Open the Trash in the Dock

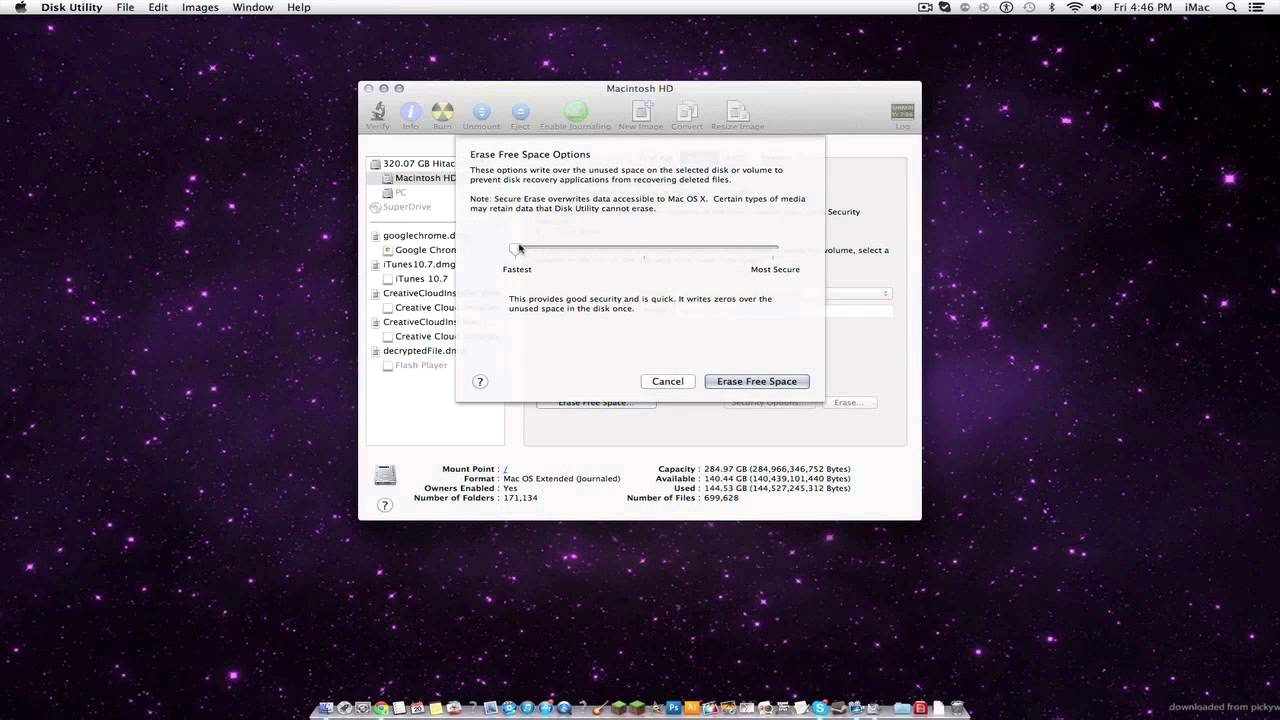[x=958, y=707]
